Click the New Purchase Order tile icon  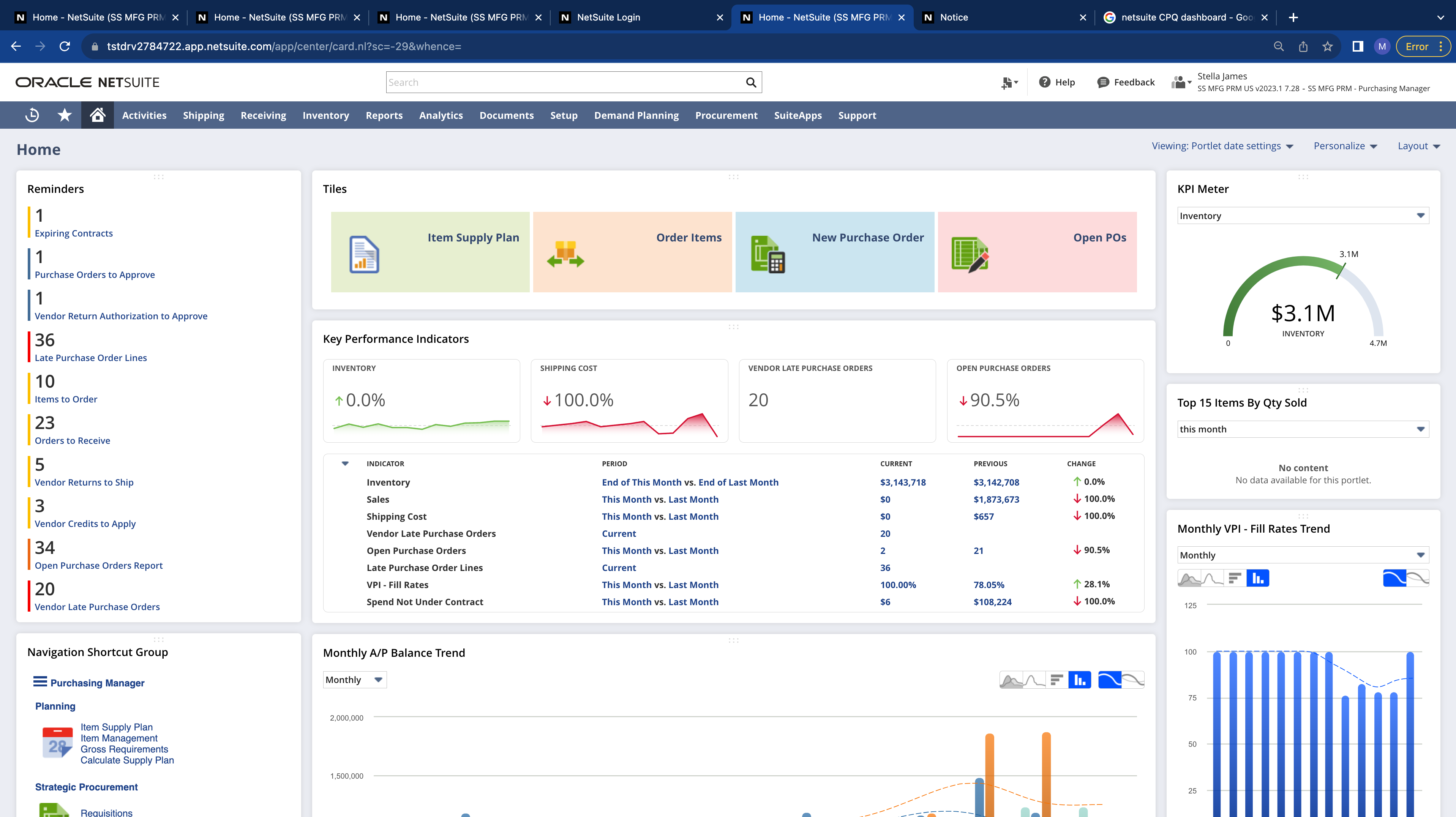tap(767, 254)
